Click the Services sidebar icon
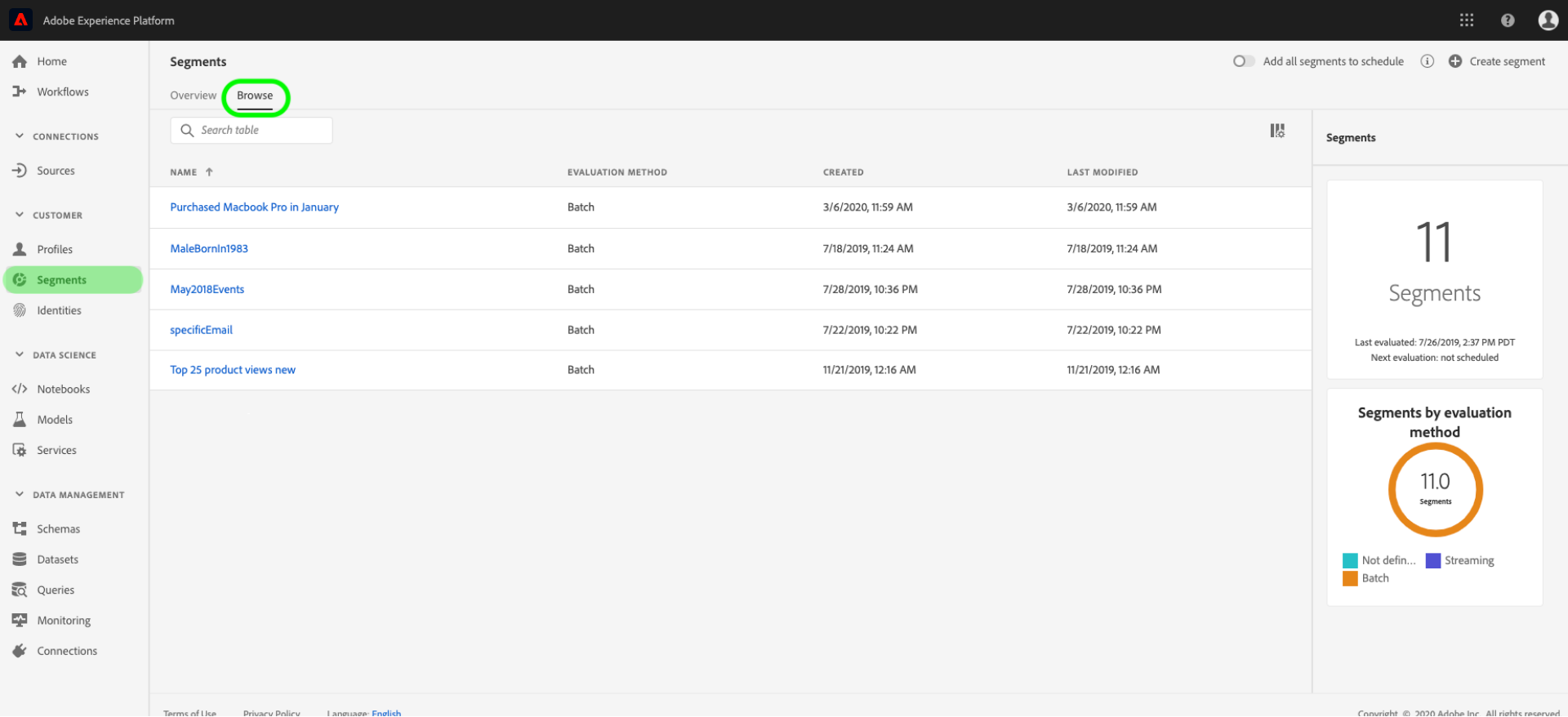The height and width of the screenshot is (717, 1568). 20,450
